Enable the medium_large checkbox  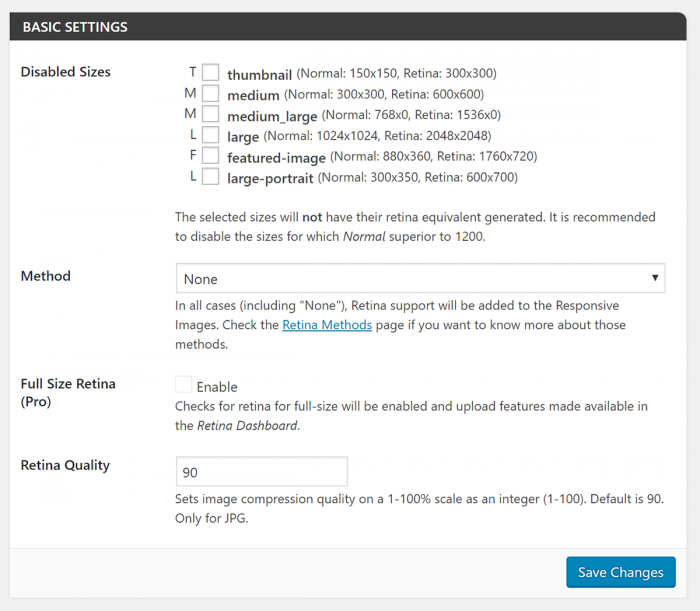point(210,115)
